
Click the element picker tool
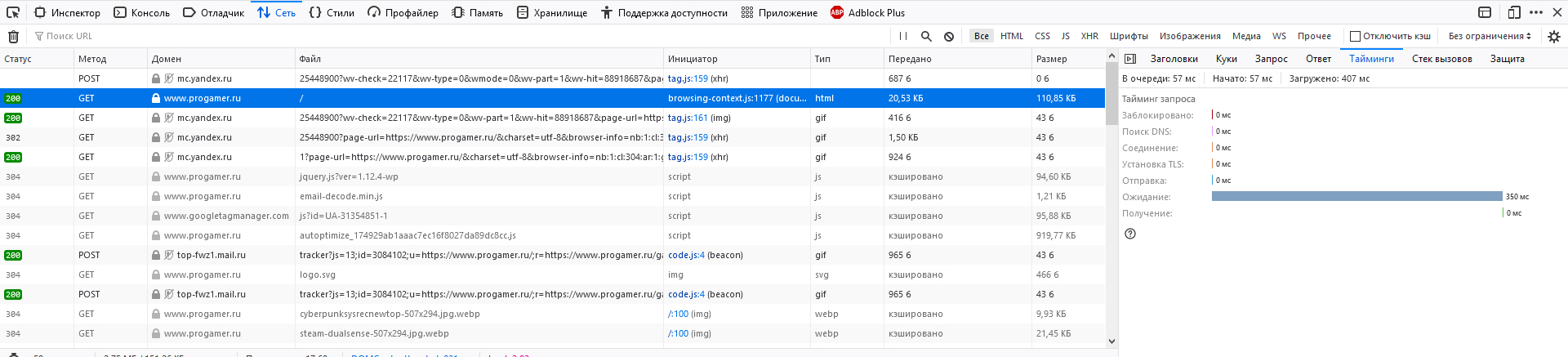click(13, 12)
